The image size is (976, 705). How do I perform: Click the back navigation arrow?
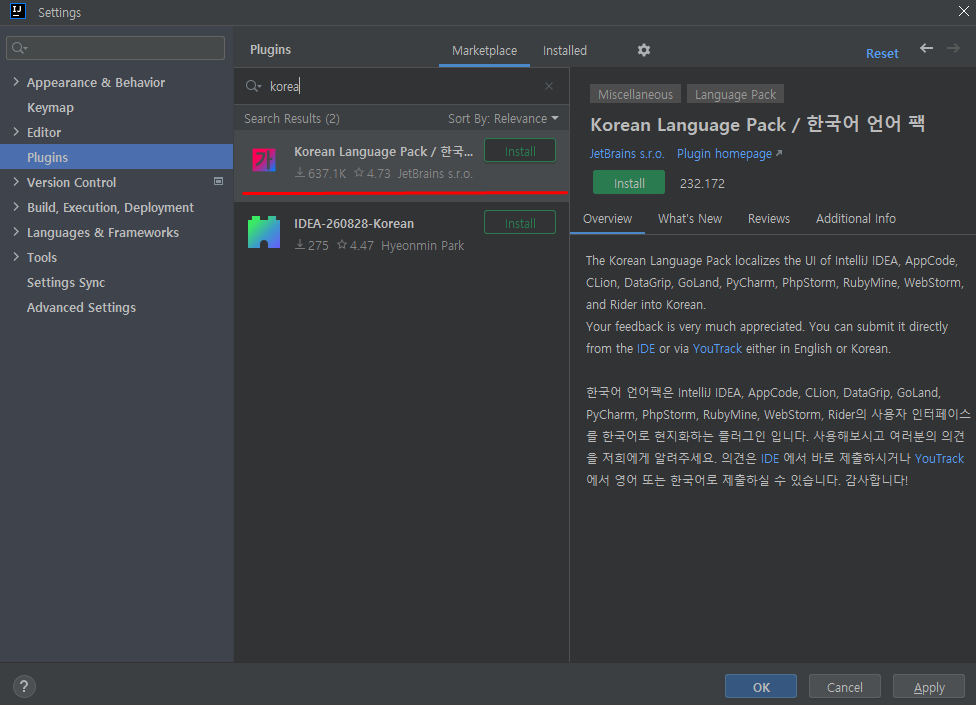(x=926, y=48)
